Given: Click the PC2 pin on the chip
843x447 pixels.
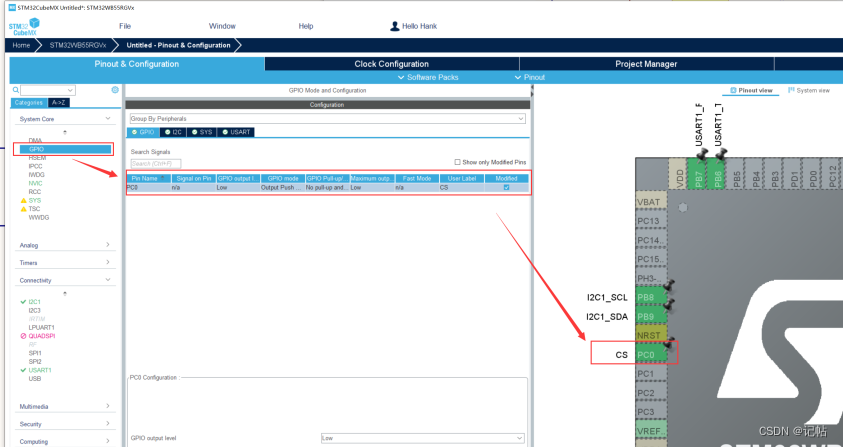Looking at the screenshot, I should point(651,393).
